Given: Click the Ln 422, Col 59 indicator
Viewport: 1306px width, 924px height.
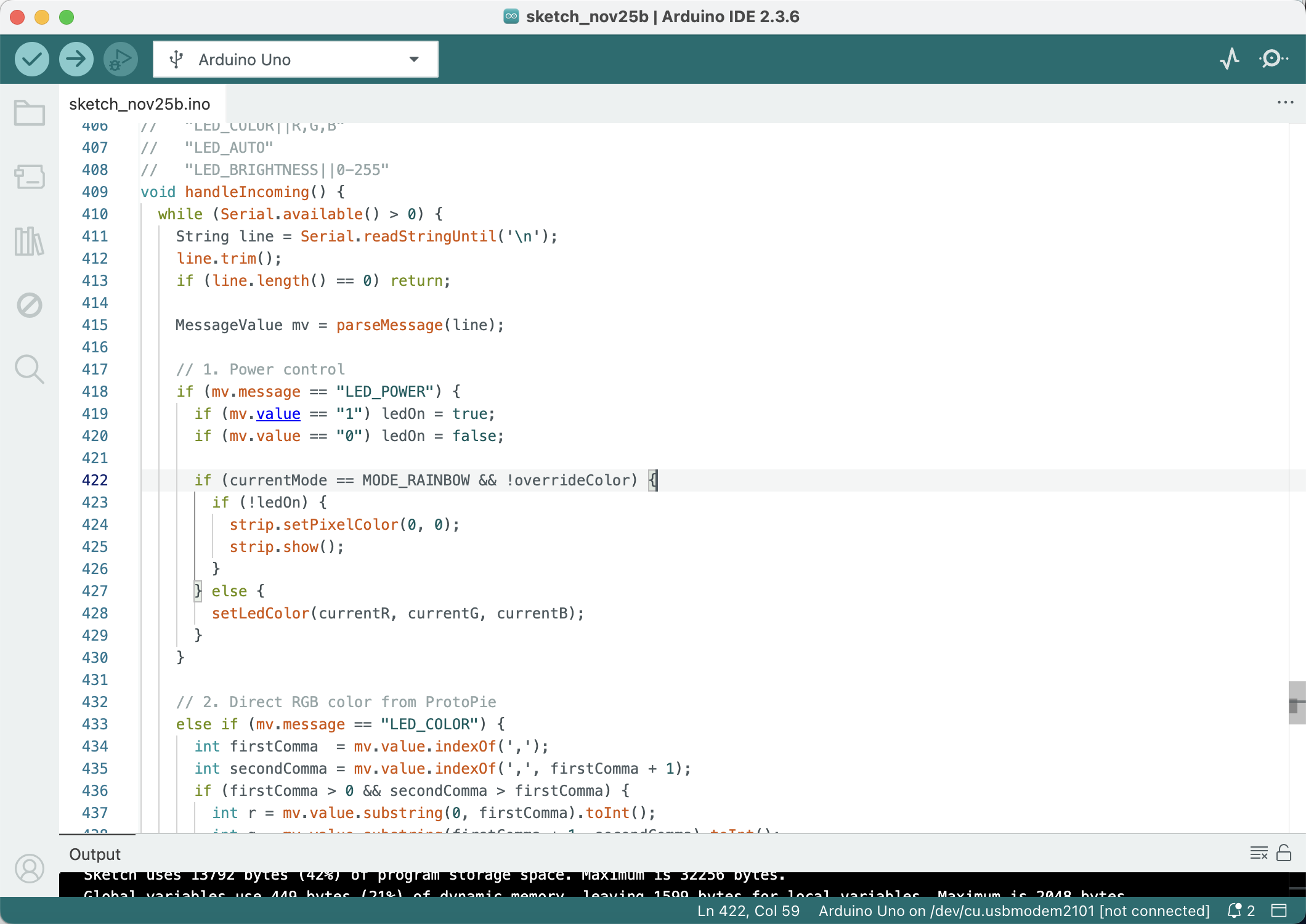Looking at the screenshot, I should [x=748, y=910].
